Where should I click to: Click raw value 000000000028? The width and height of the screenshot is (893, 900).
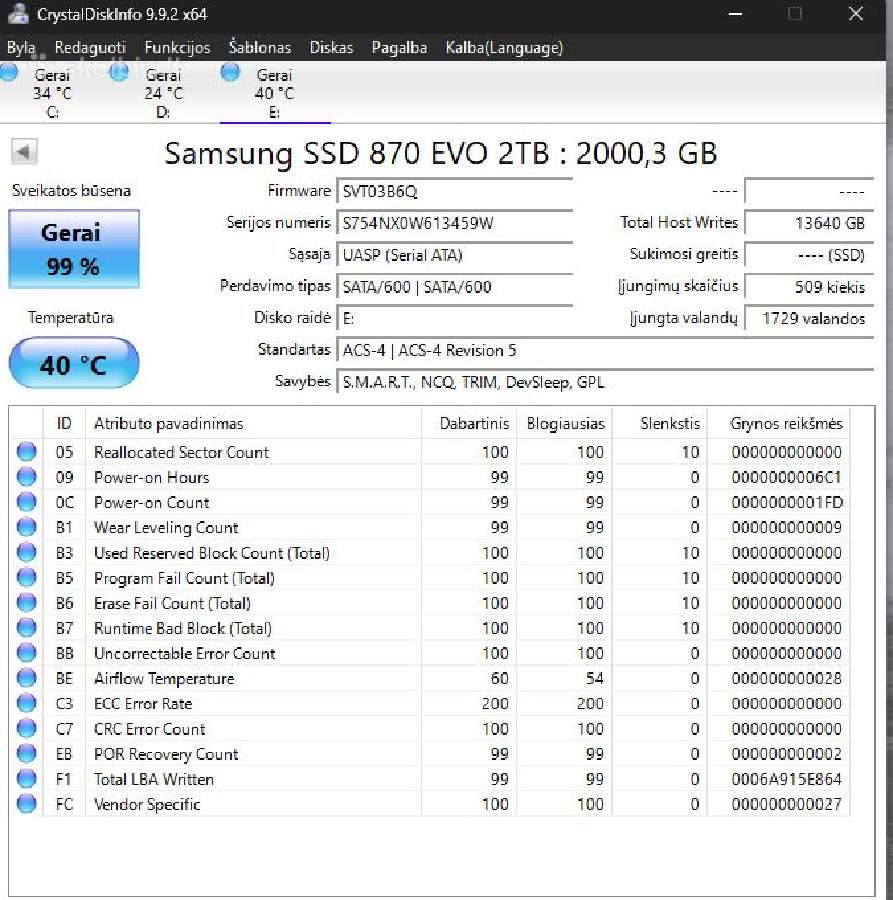point(786,678)
